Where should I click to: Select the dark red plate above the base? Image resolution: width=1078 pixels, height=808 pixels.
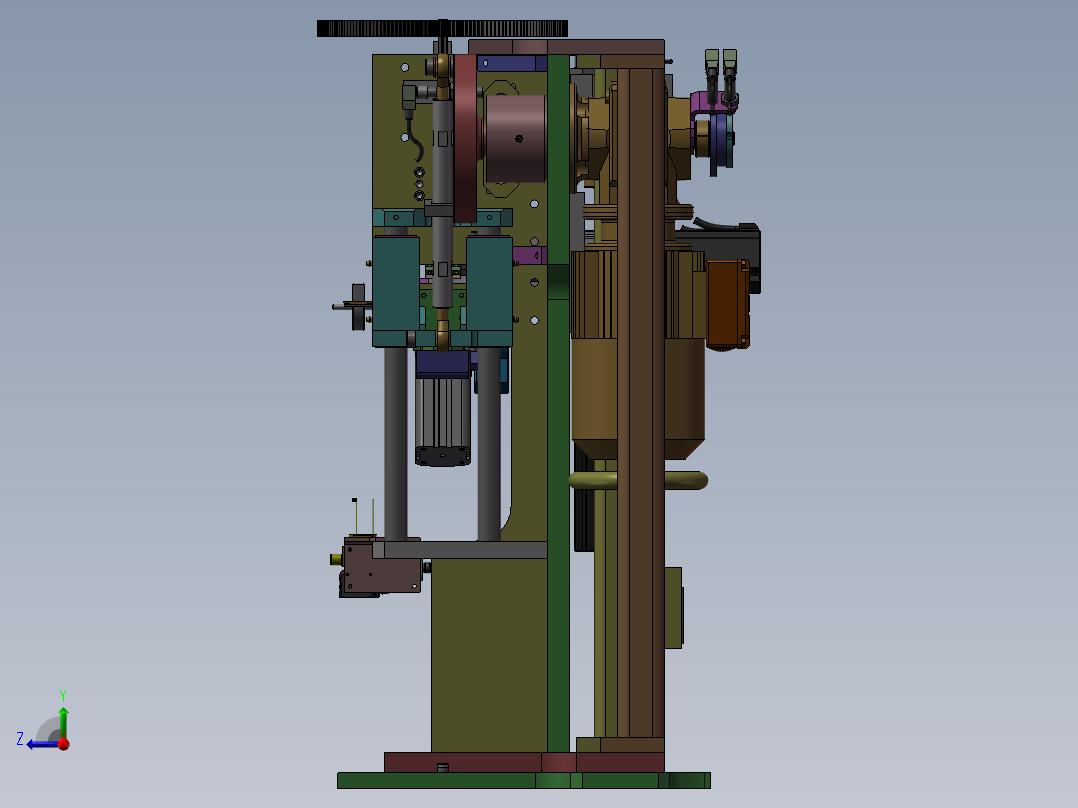tap(524, 762)
